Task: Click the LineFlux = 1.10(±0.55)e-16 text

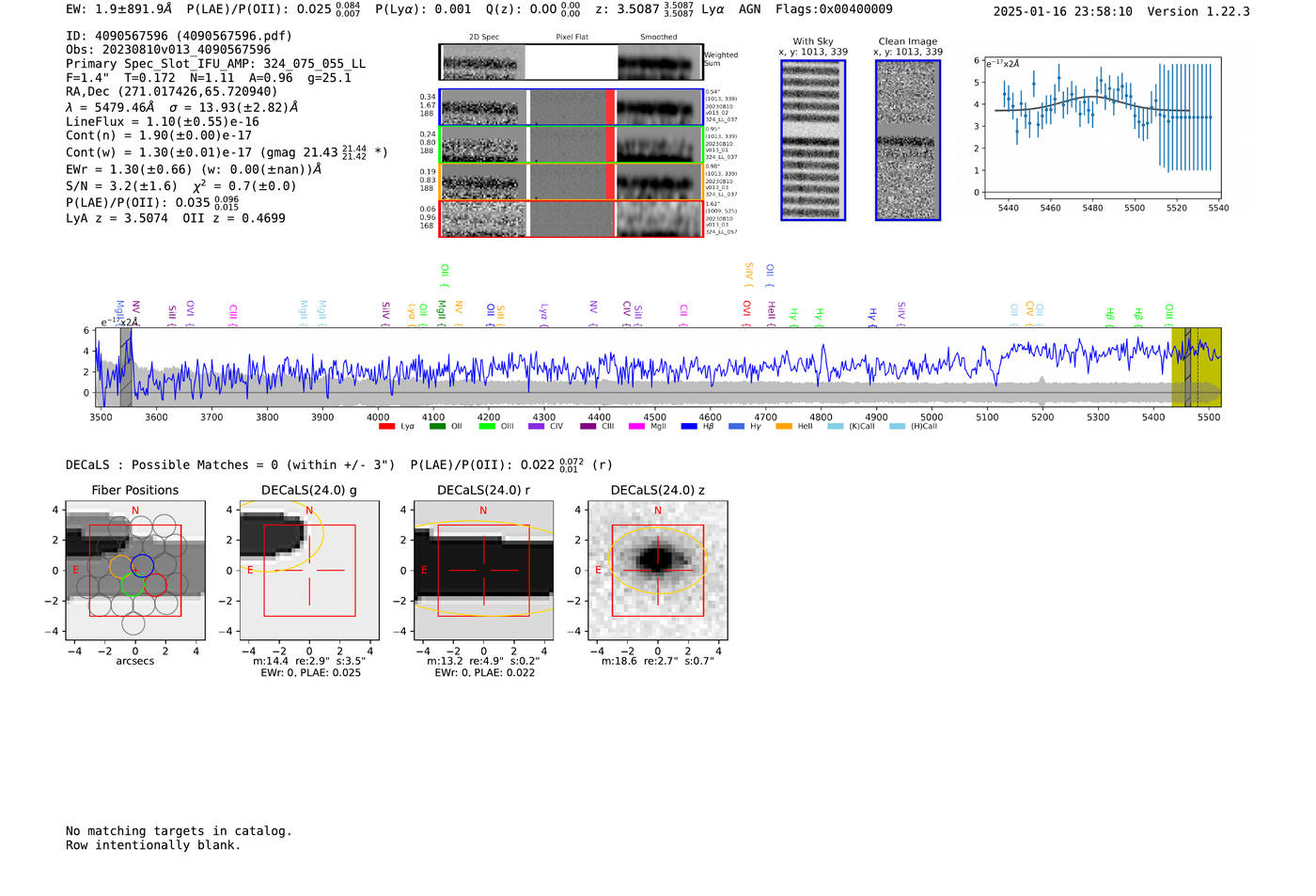Action: [x=163, y=121]
